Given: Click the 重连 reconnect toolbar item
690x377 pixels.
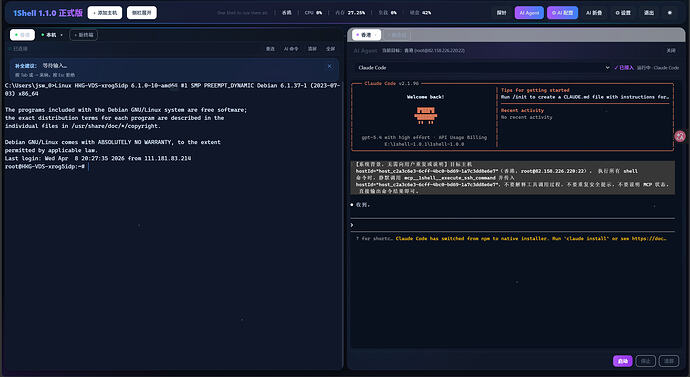Looking at the screenshot, I should point(270,49).
